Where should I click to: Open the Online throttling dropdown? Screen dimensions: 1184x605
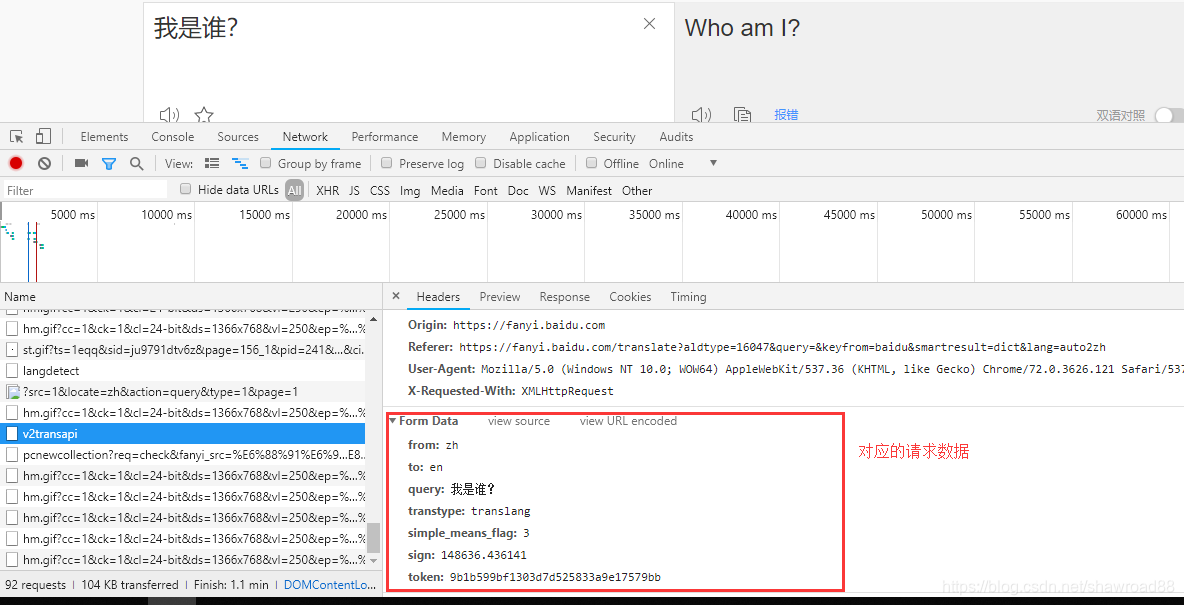(x=683, y=163)
